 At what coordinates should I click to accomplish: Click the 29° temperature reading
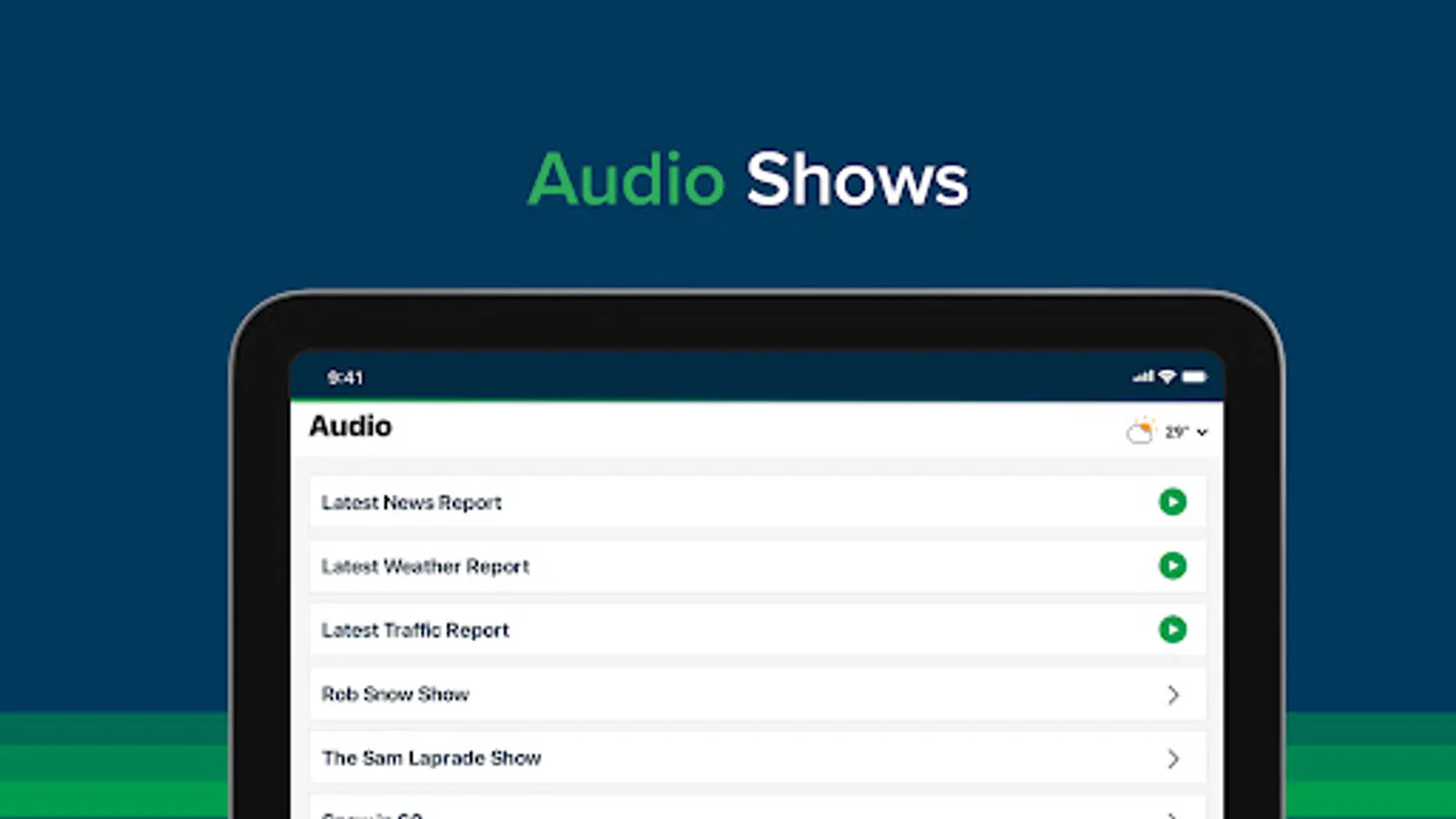tap(1177, 432)
